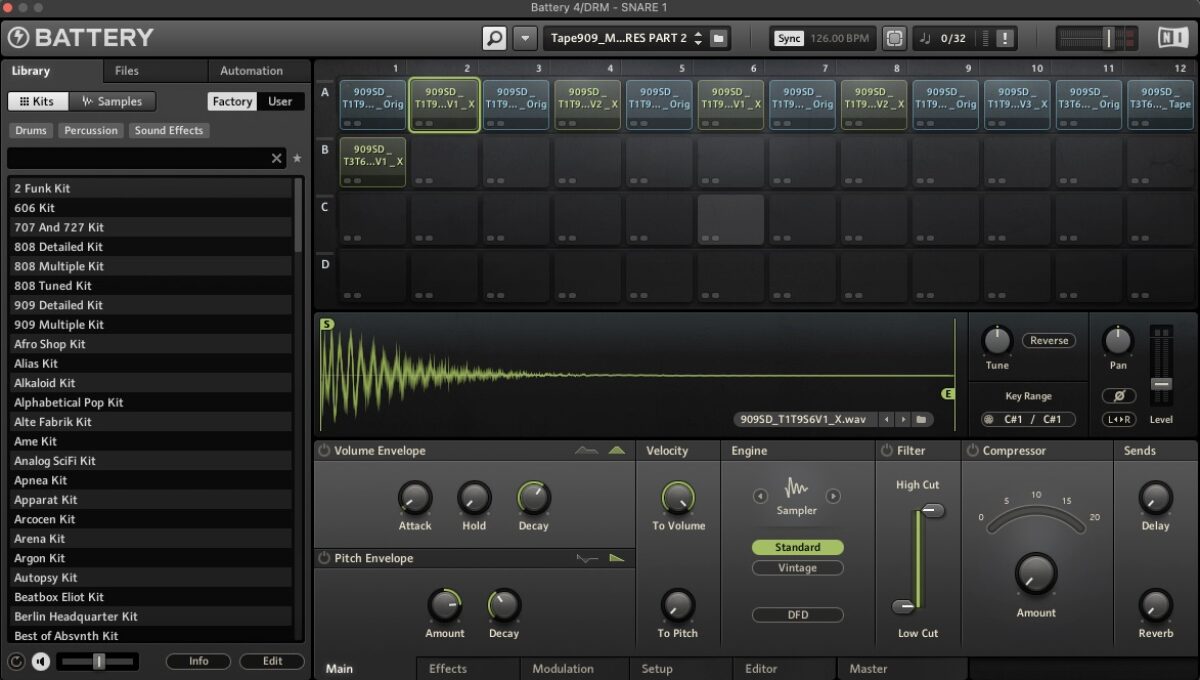Open the Tape909 kit preset selector
The height and width of the screenshot is (680, 1200).
point(619,38)
